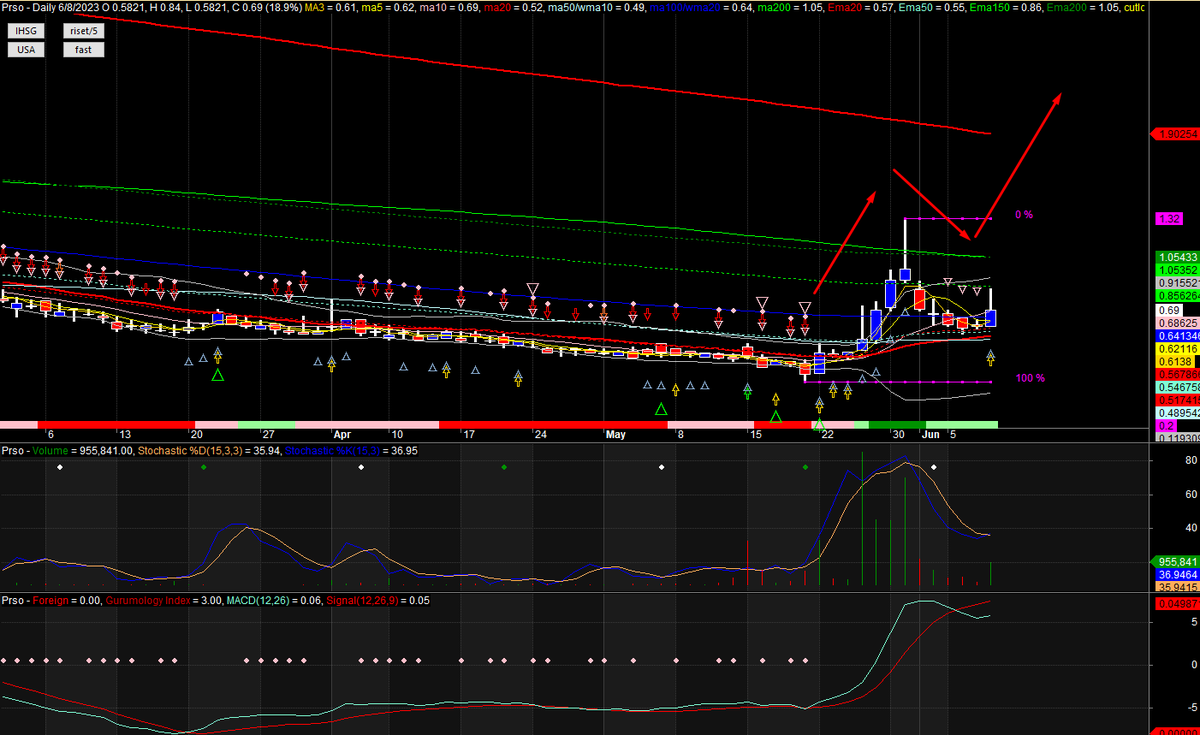
Task: Click the 0.04987 MACD axis label
Action: pos(1176,604)
